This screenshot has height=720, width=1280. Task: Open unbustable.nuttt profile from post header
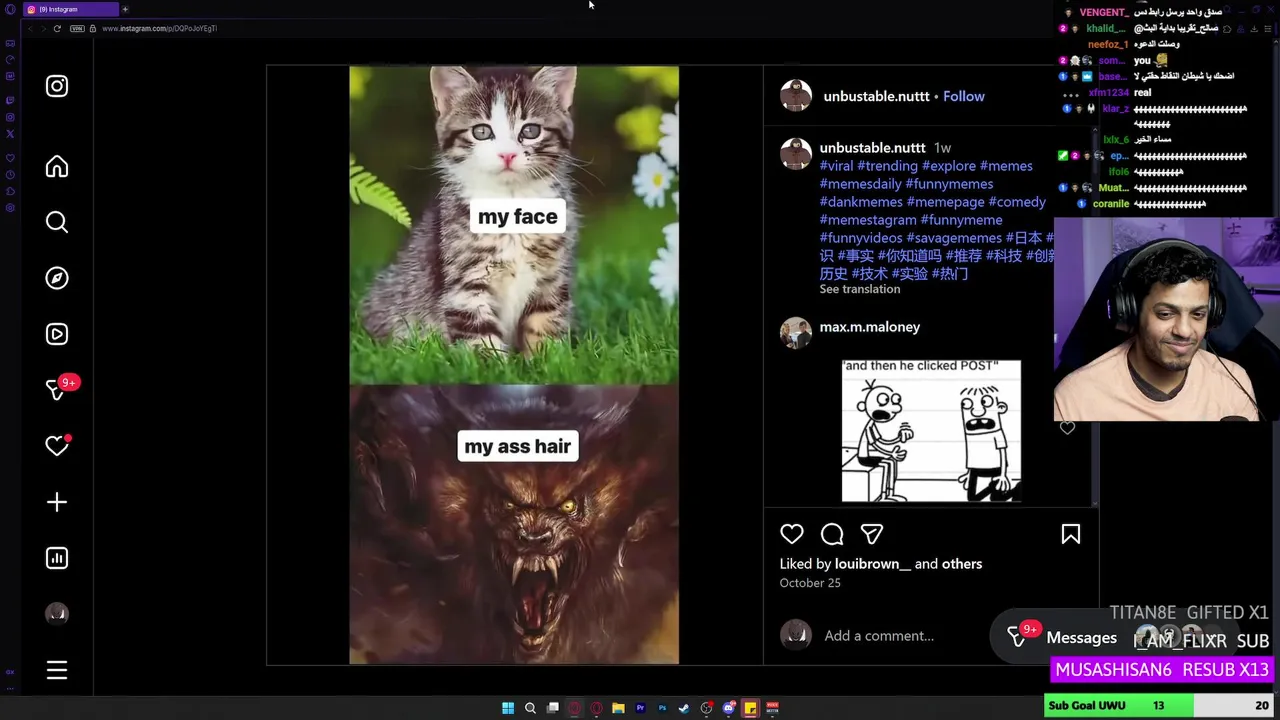point(876,96)
